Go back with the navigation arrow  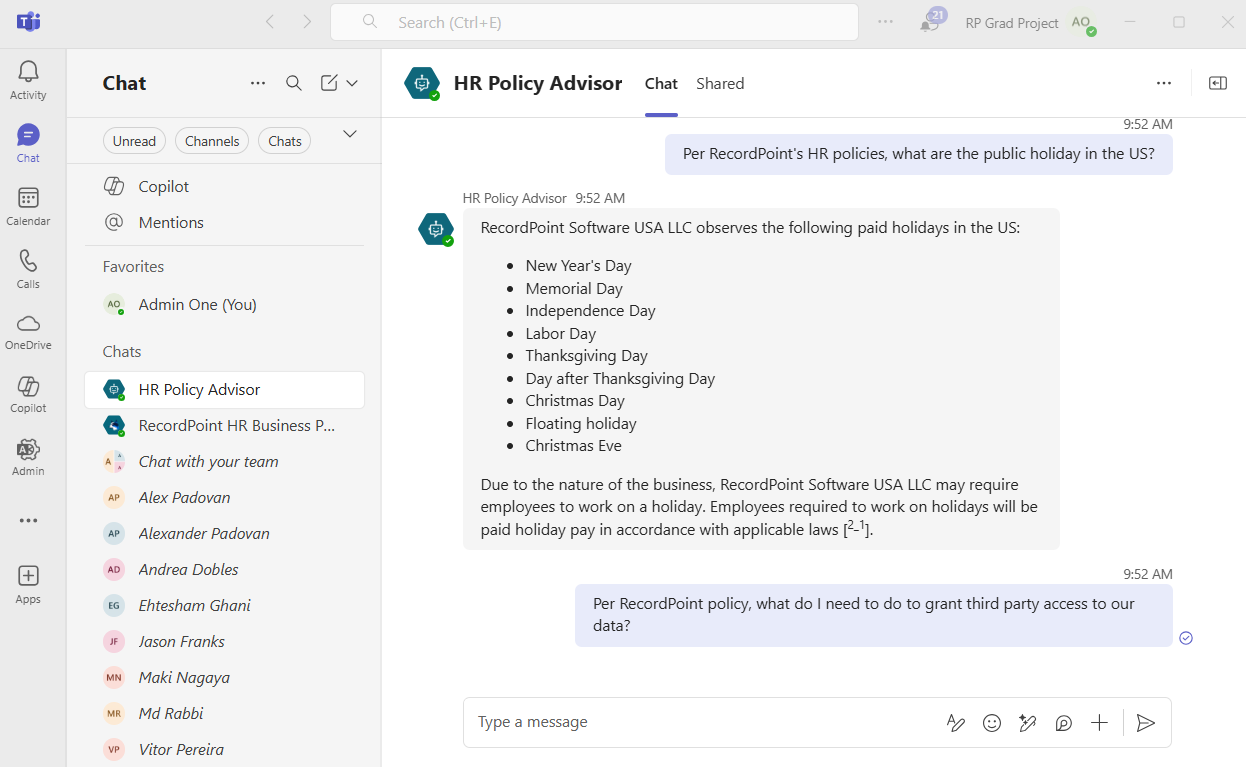[x=269, y=22]
